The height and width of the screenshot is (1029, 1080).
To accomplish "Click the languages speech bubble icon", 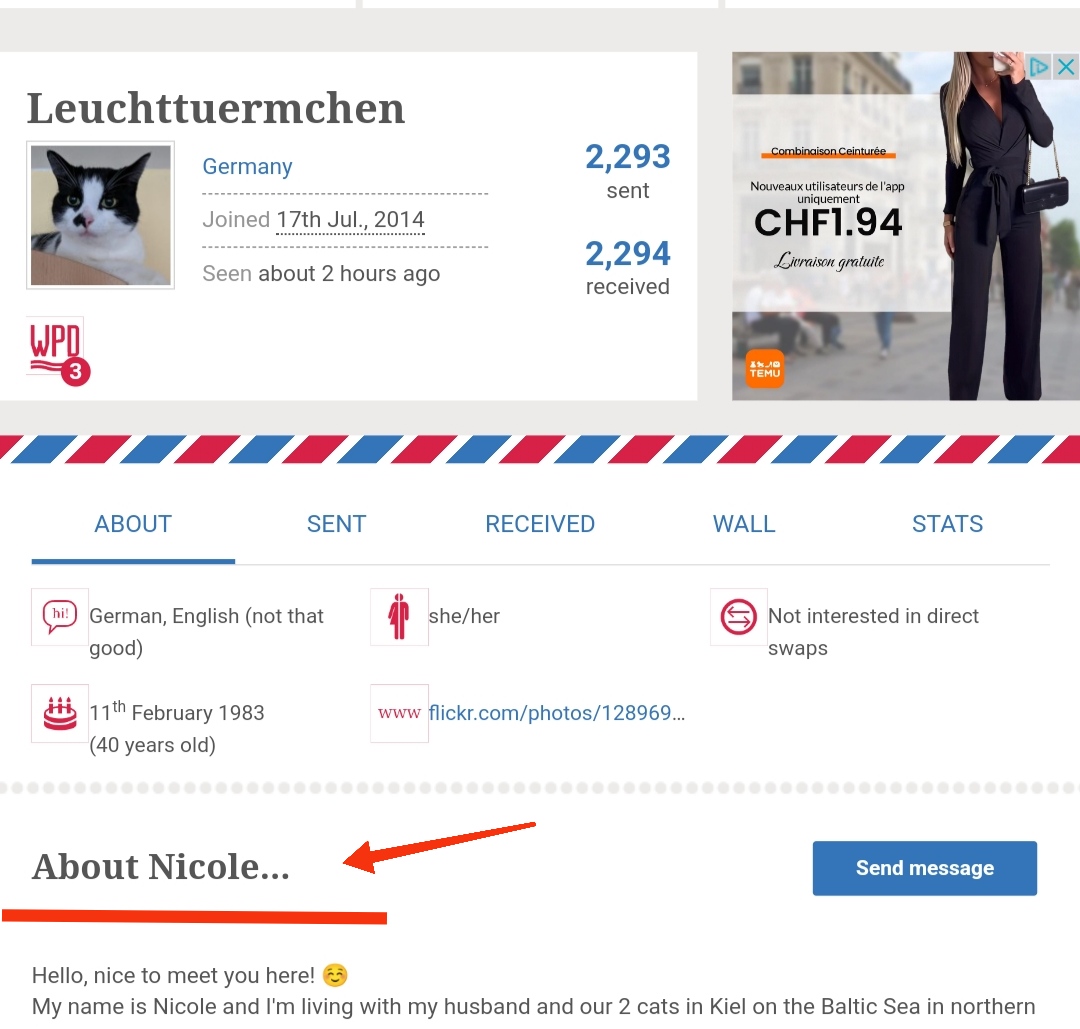I will (x=60, y=616).
